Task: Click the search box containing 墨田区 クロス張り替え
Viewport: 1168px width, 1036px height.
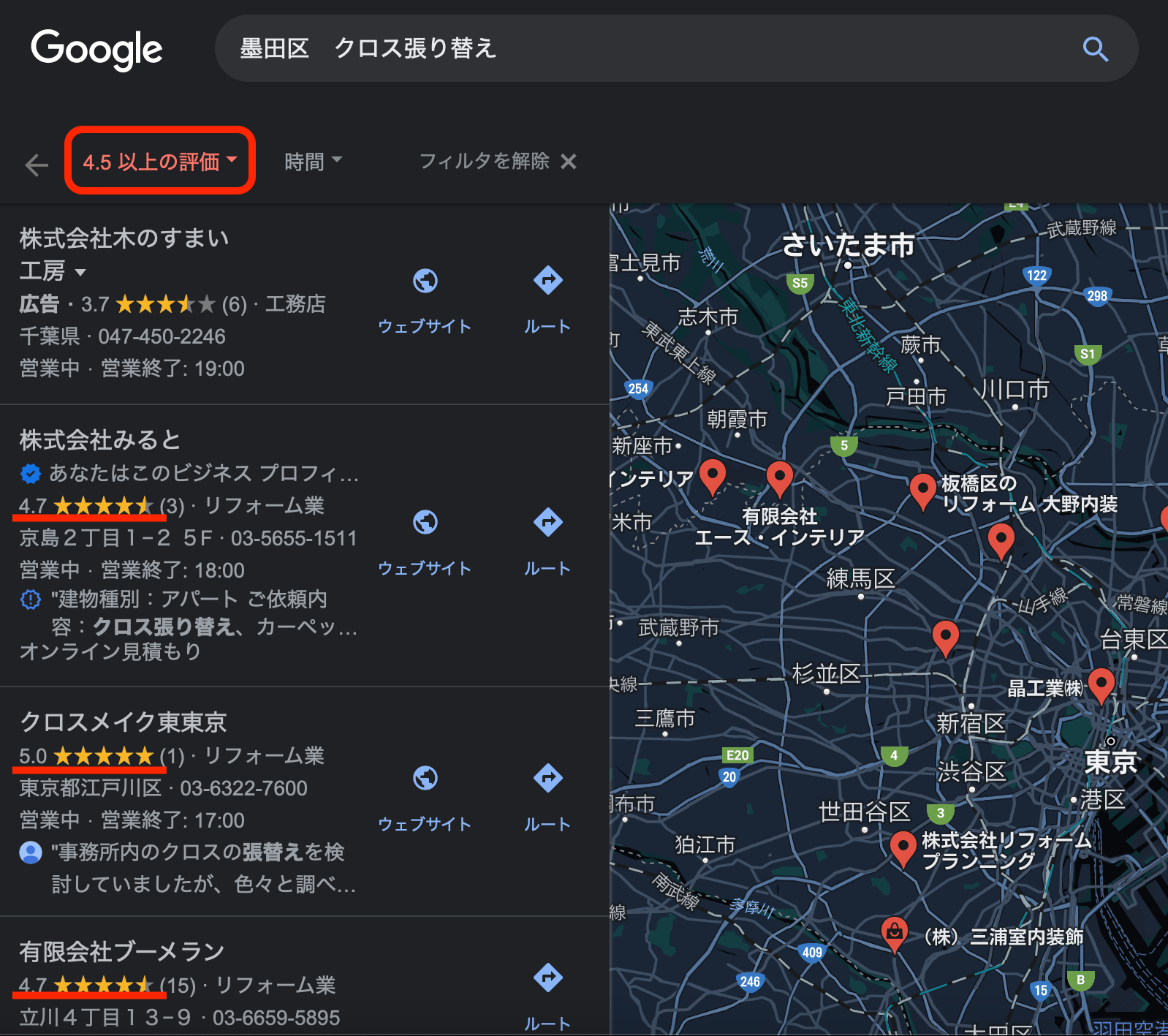Action: click(676, 48)
